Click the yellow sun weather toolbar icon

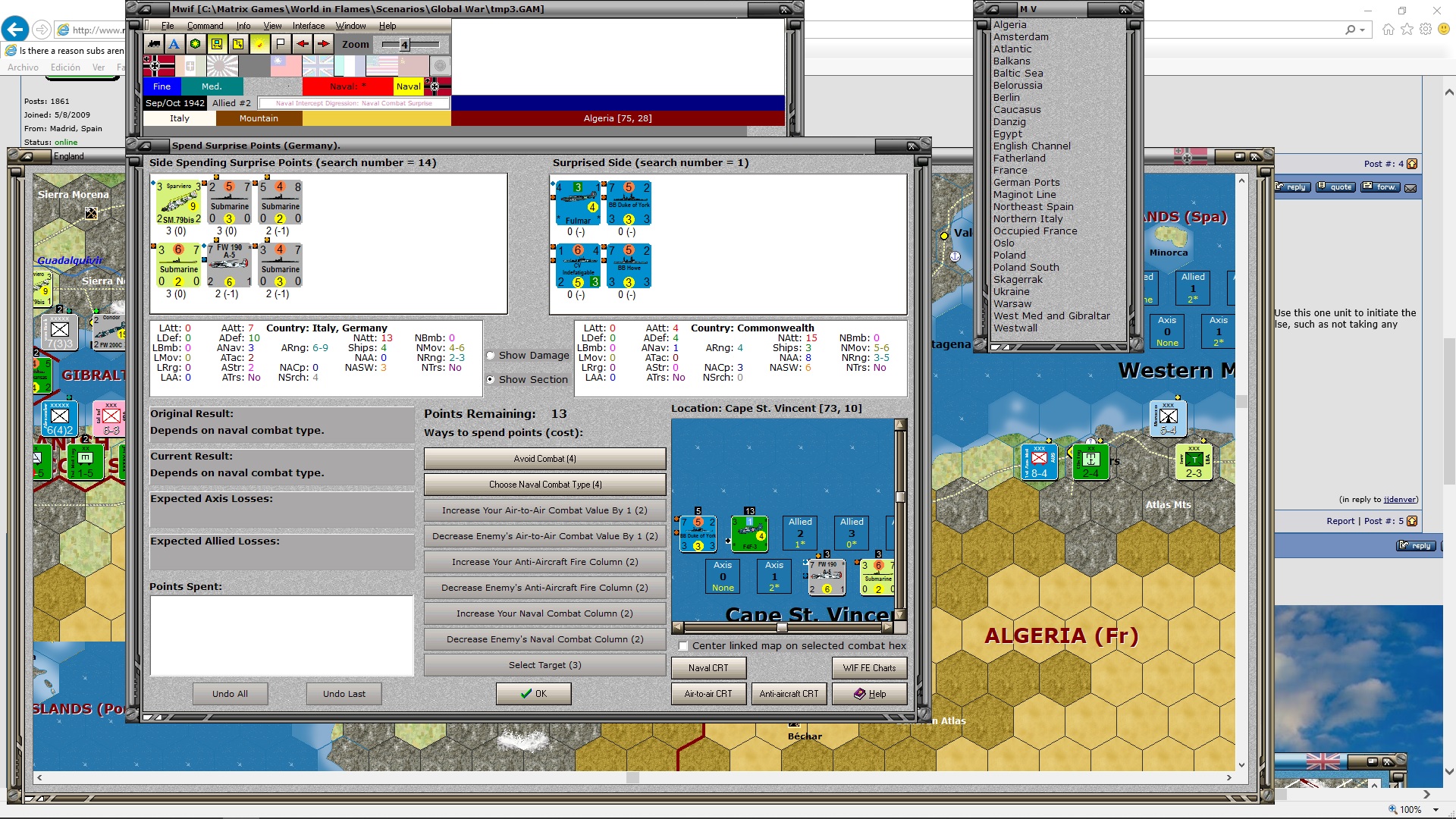click(x=259, y=44)
